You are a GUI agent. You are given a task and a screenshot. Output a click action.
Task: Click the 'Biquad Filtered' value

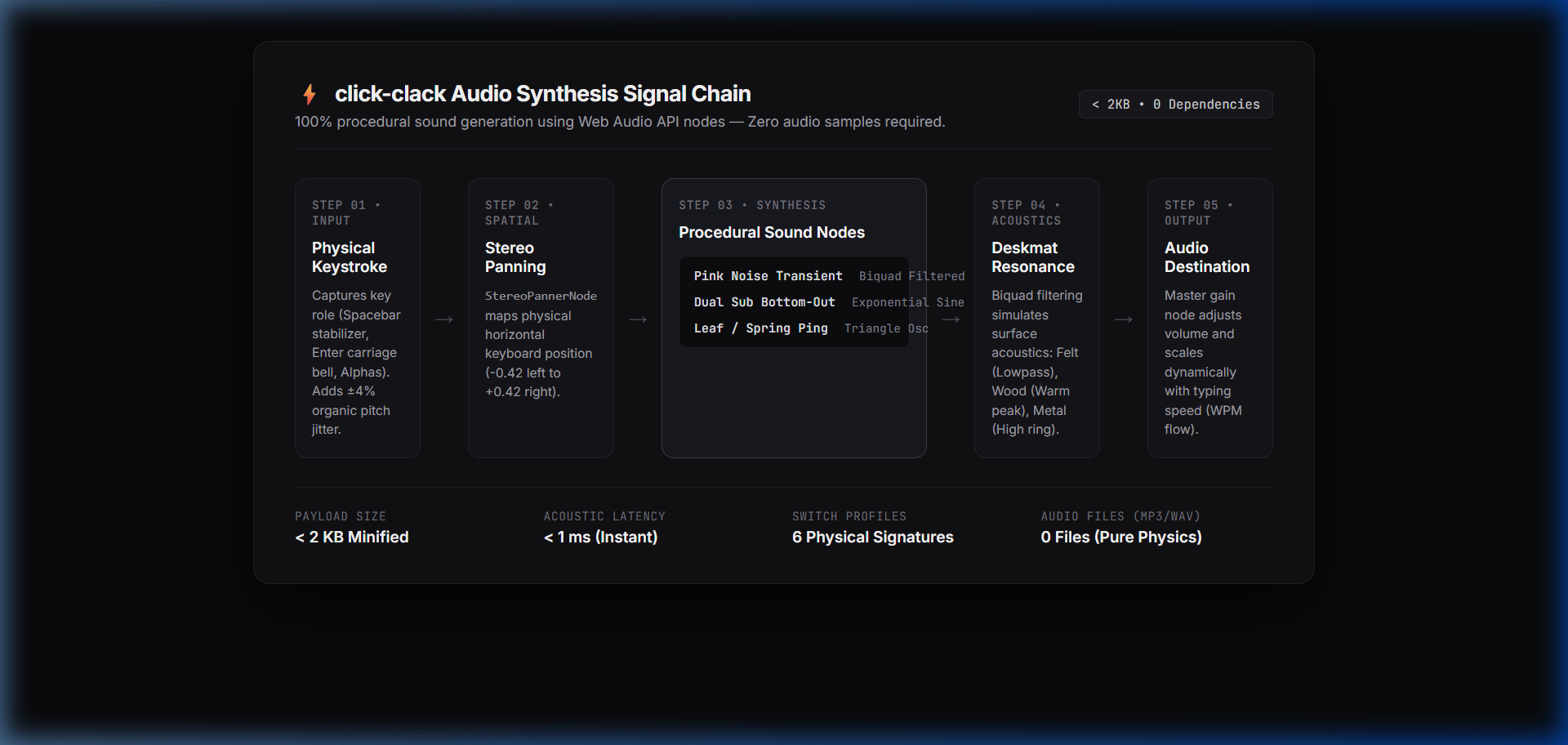click(911, 277)
